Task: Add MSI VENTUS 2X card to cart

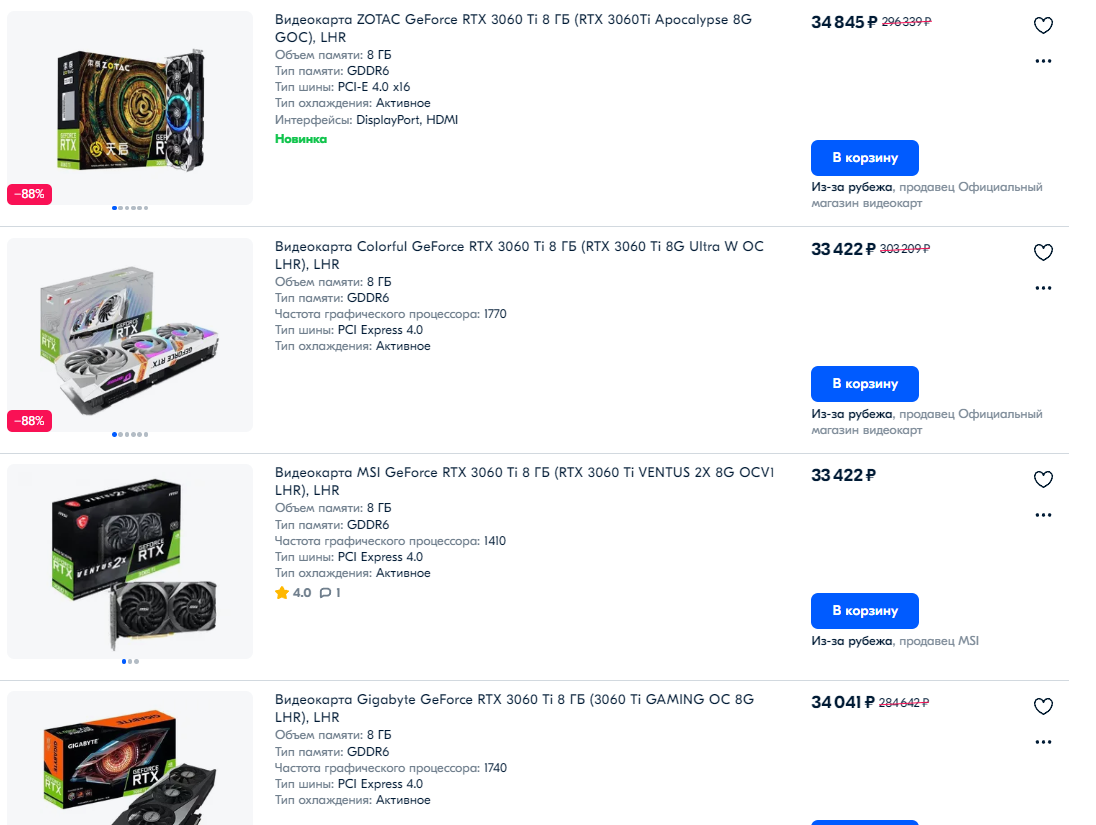Action: [x=865, y=611]
